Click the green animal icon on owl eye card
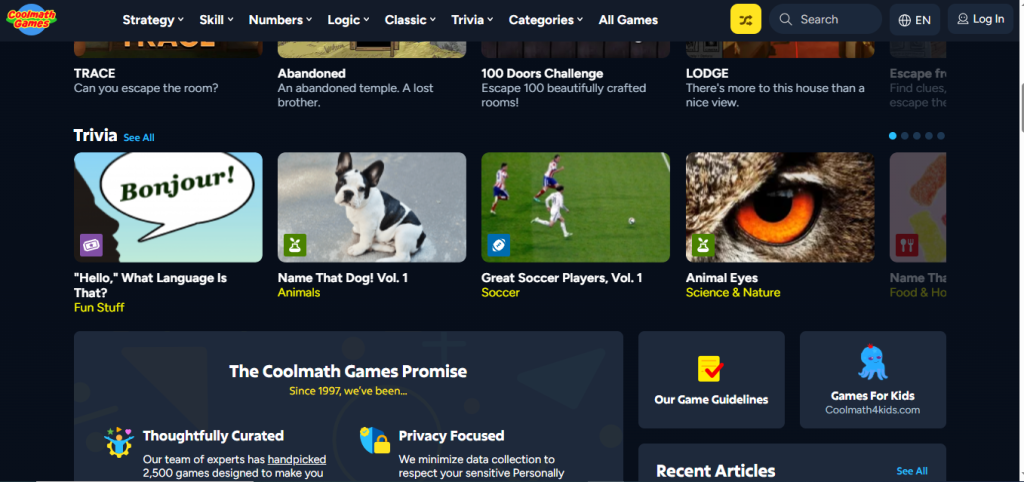Screen dimensions: 1024x482 click(703, 245)
